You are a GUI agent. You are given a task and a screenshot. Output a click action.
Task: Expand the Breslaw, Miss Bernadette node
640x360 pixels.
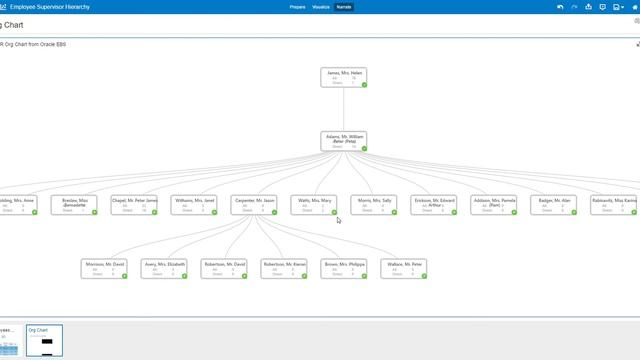click(95, 212)
